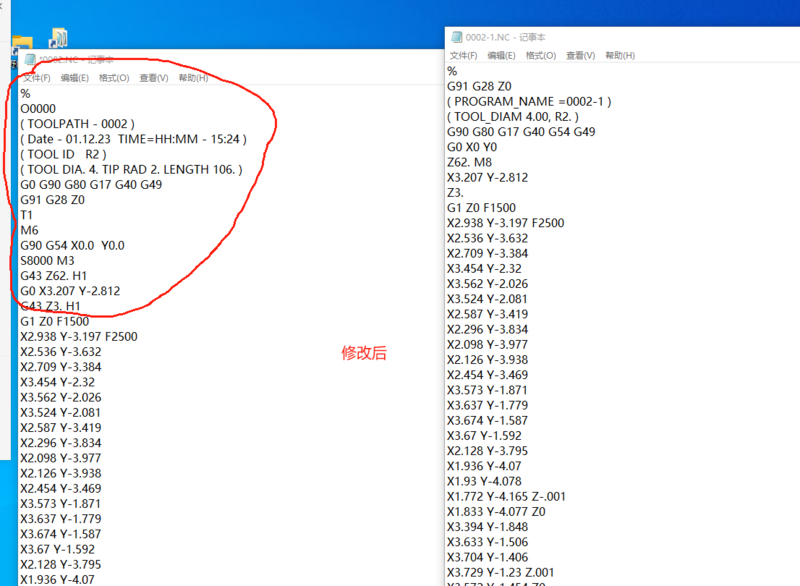Viewport: 800px width, 586px height.
Task: Click the "( TOOL_DIAM 4.00, R2. )" line
Action: pyautogui.click(x=513, y=117)
